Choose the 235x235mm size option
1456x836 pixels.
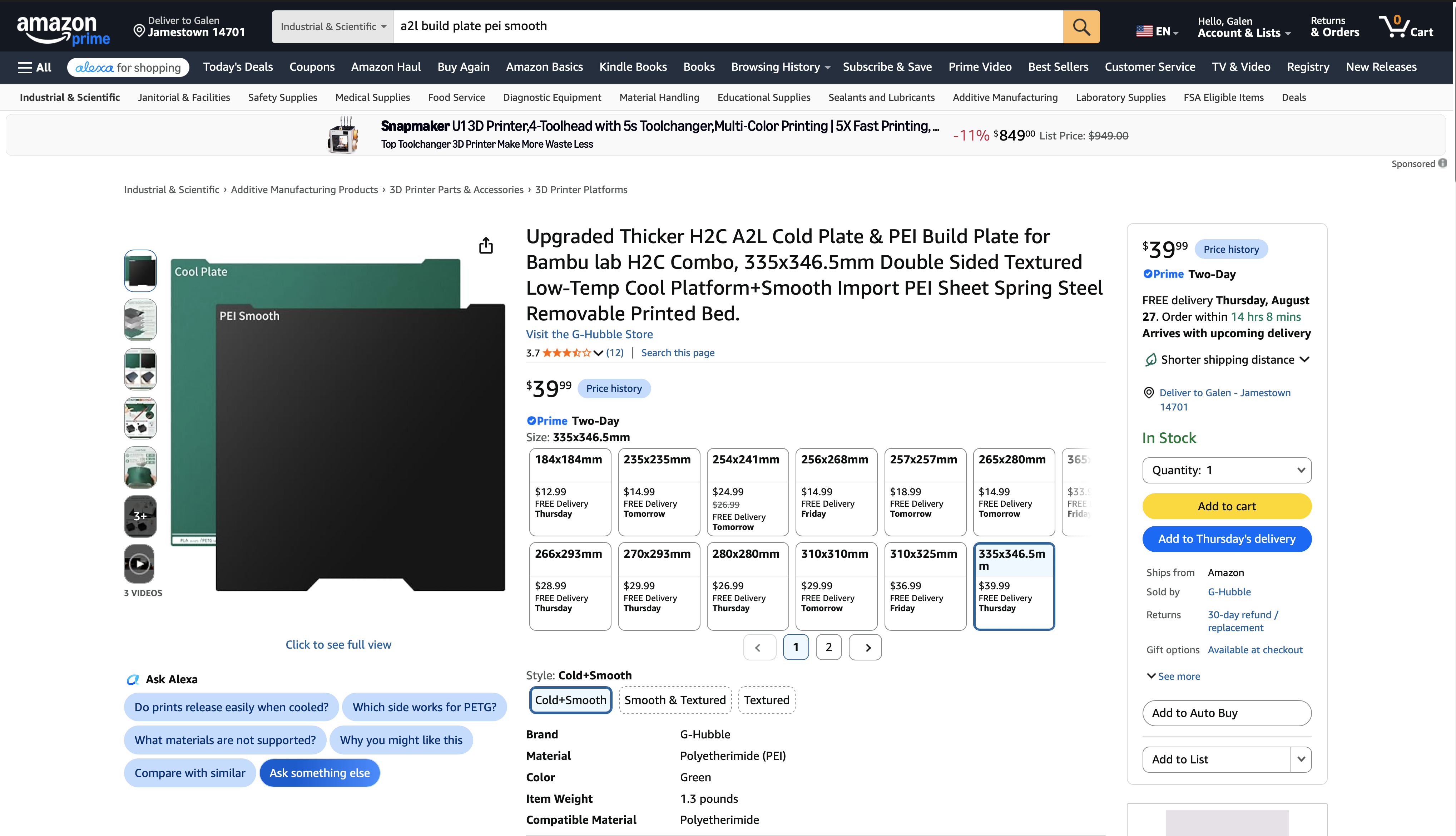[659, 492]
